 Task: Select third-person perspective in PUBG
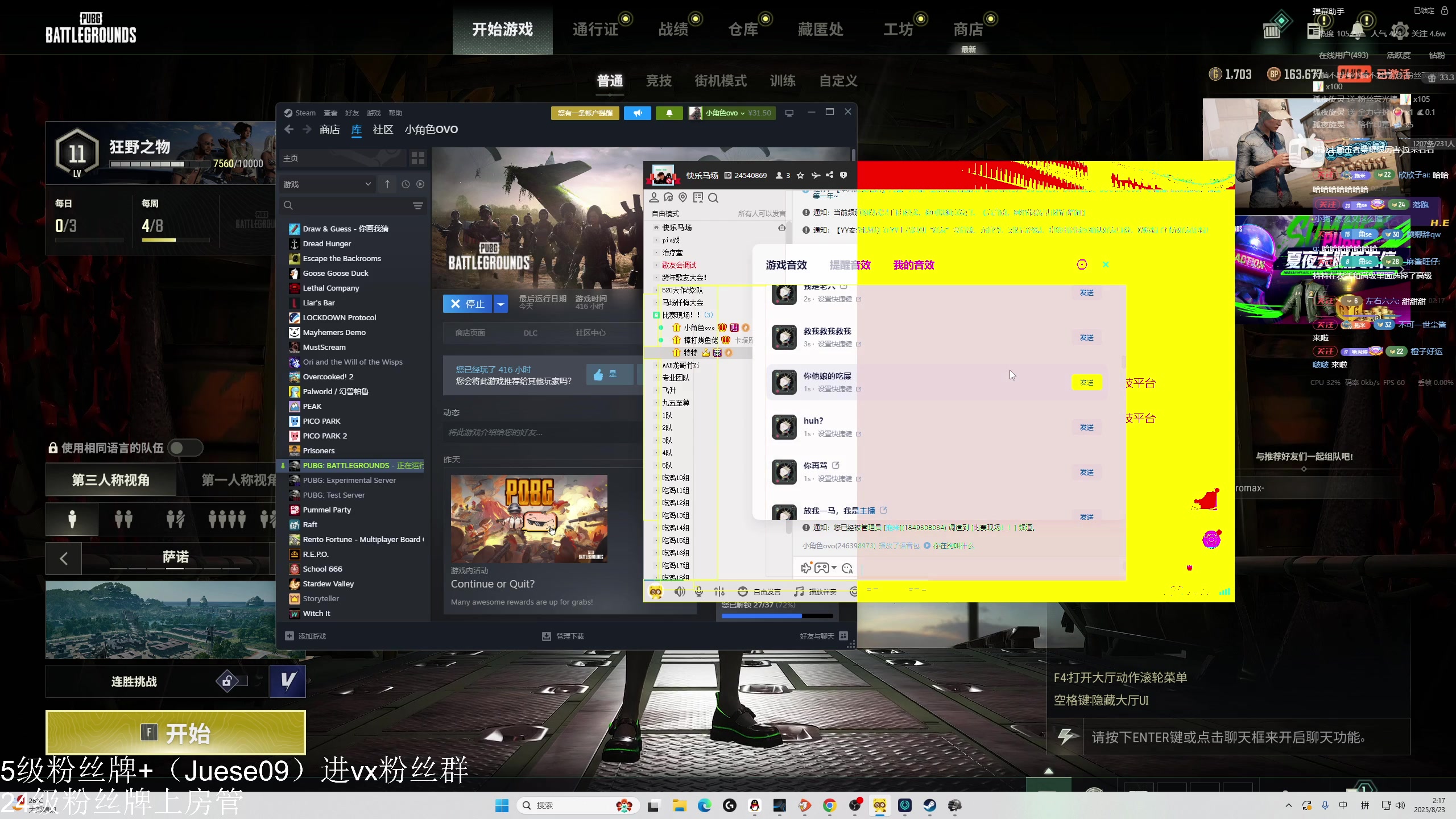tap(111, 480)
